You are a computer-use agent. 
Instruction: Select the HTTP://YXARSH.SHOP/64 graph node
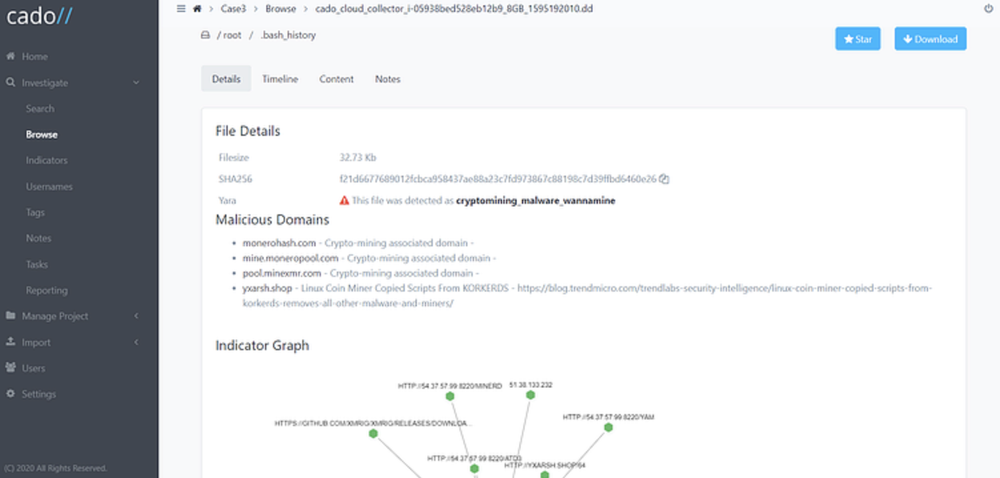[544, 474]
